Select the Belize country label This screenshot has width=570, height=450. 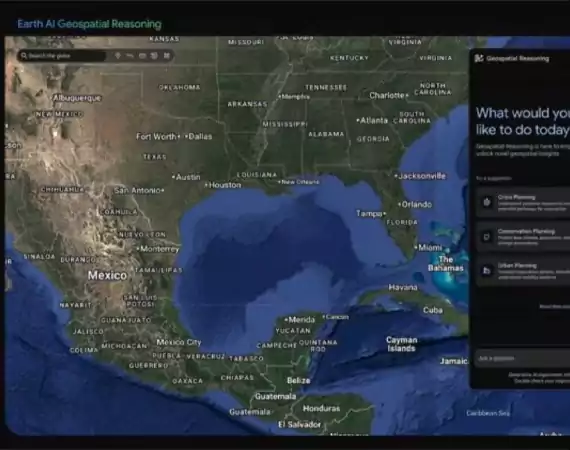click(298, 381)
